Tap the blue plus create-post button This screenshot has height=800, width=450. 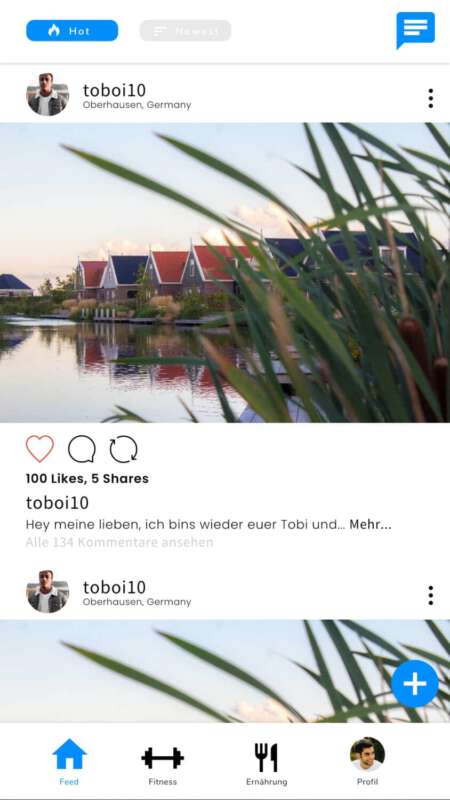coord(415,684)
